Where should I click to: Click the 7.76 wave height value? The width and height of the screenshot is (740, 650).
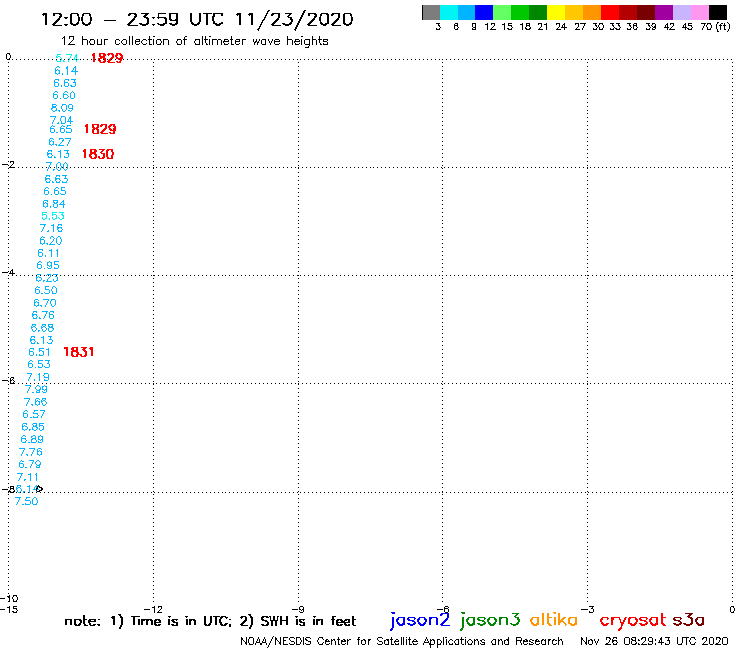tap(31, 452)
